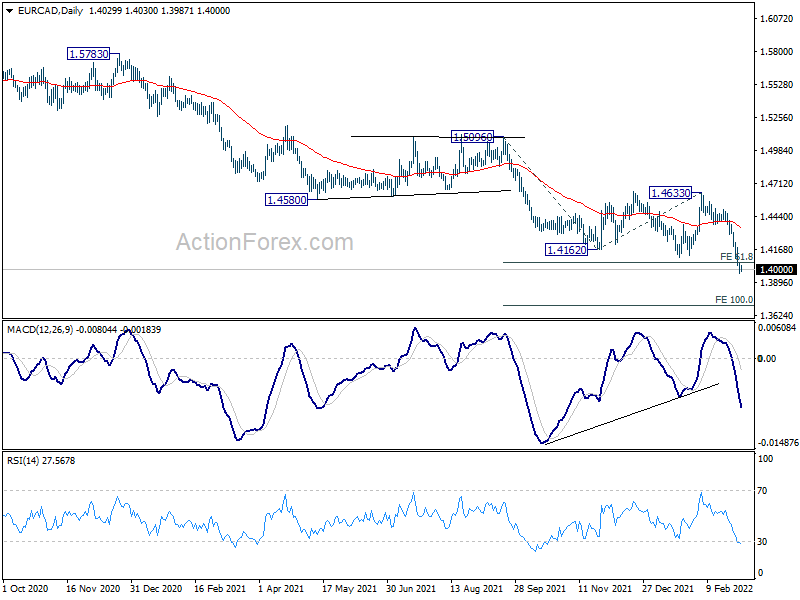Image resolution: width=800 pixels, height=600 pixels.
Task: Click the RSI 70 level value
Action: 762,490
